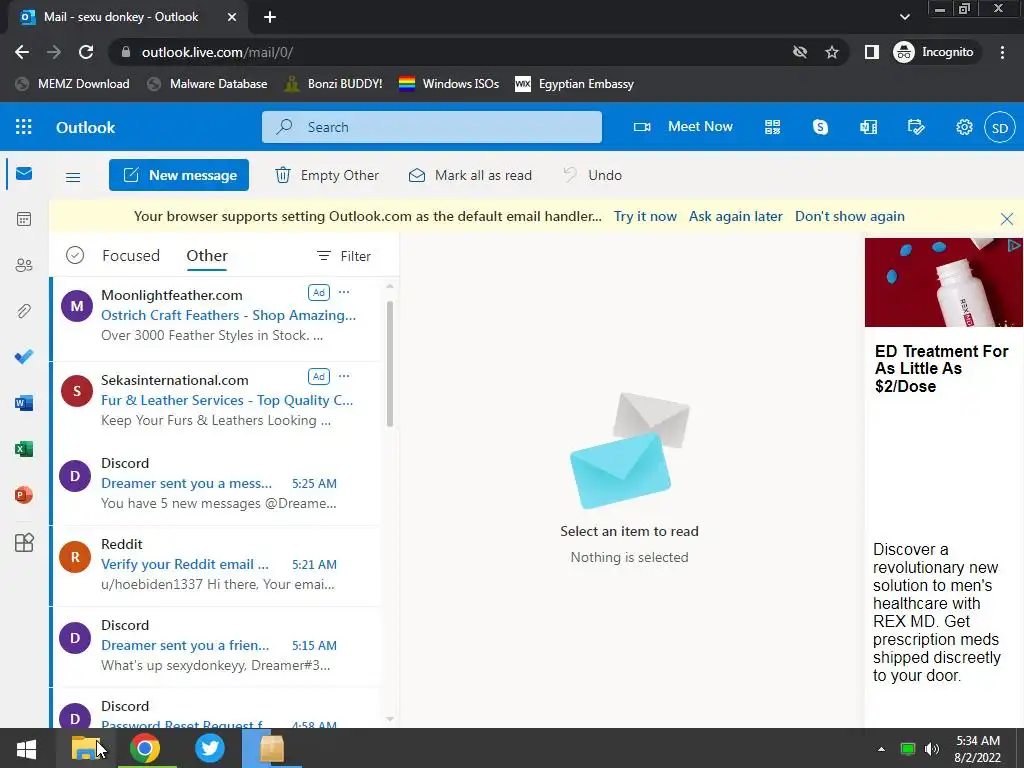Click the ad choices icon on advertisement
Image resolution: width=1024 pixels, height=768 pixels.
[1014, 245]
